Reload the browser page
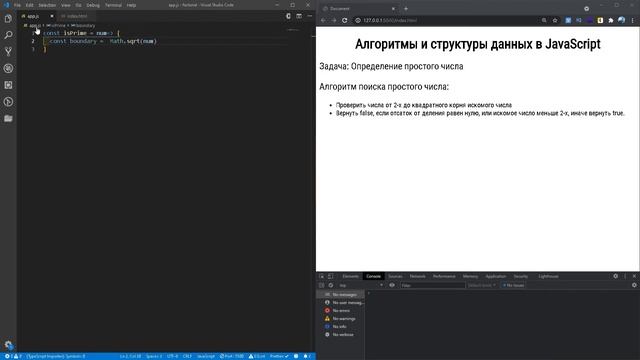Viewport: 640px width, 360px height. coord(344,20)
